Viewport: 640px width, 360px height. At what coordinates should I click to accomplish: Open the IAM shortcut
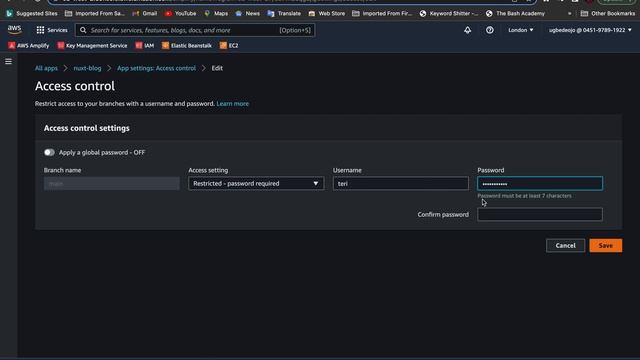click(145, 46)
